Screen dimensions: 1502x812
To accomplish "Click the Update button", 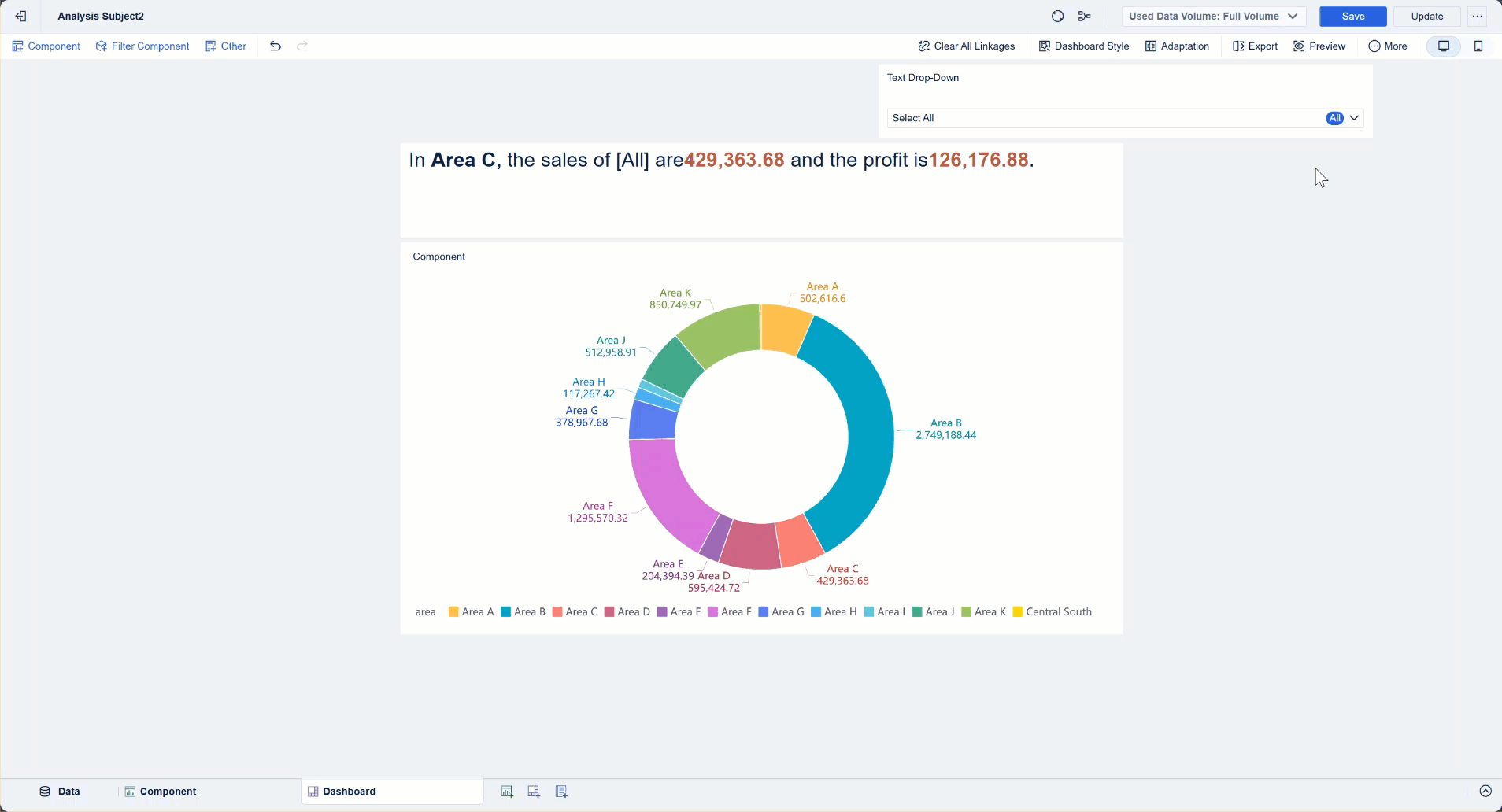I will 1426,16.
